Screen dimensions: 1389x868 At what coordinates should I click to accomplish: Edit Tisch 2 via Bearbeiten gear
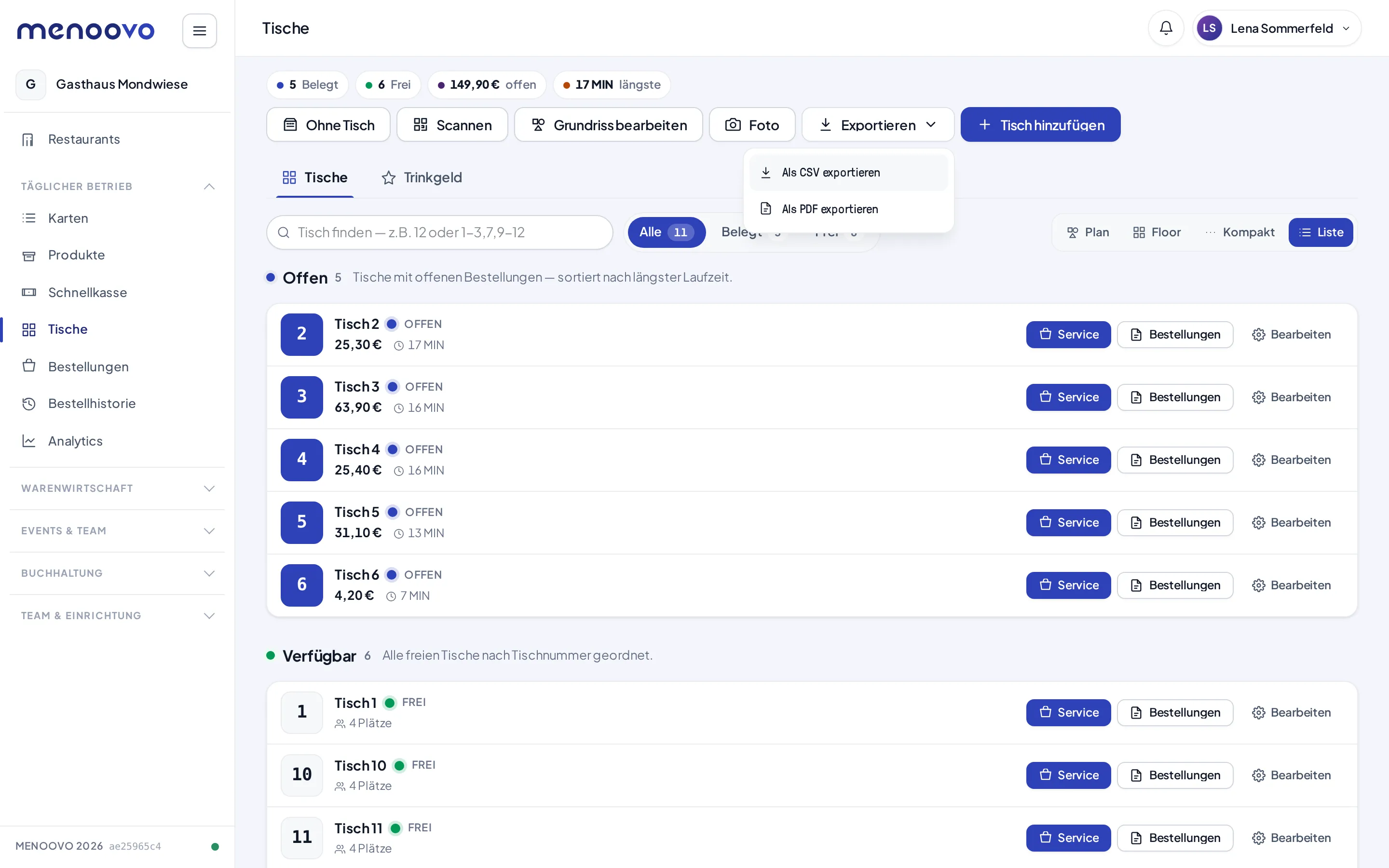coord(1291,334)
